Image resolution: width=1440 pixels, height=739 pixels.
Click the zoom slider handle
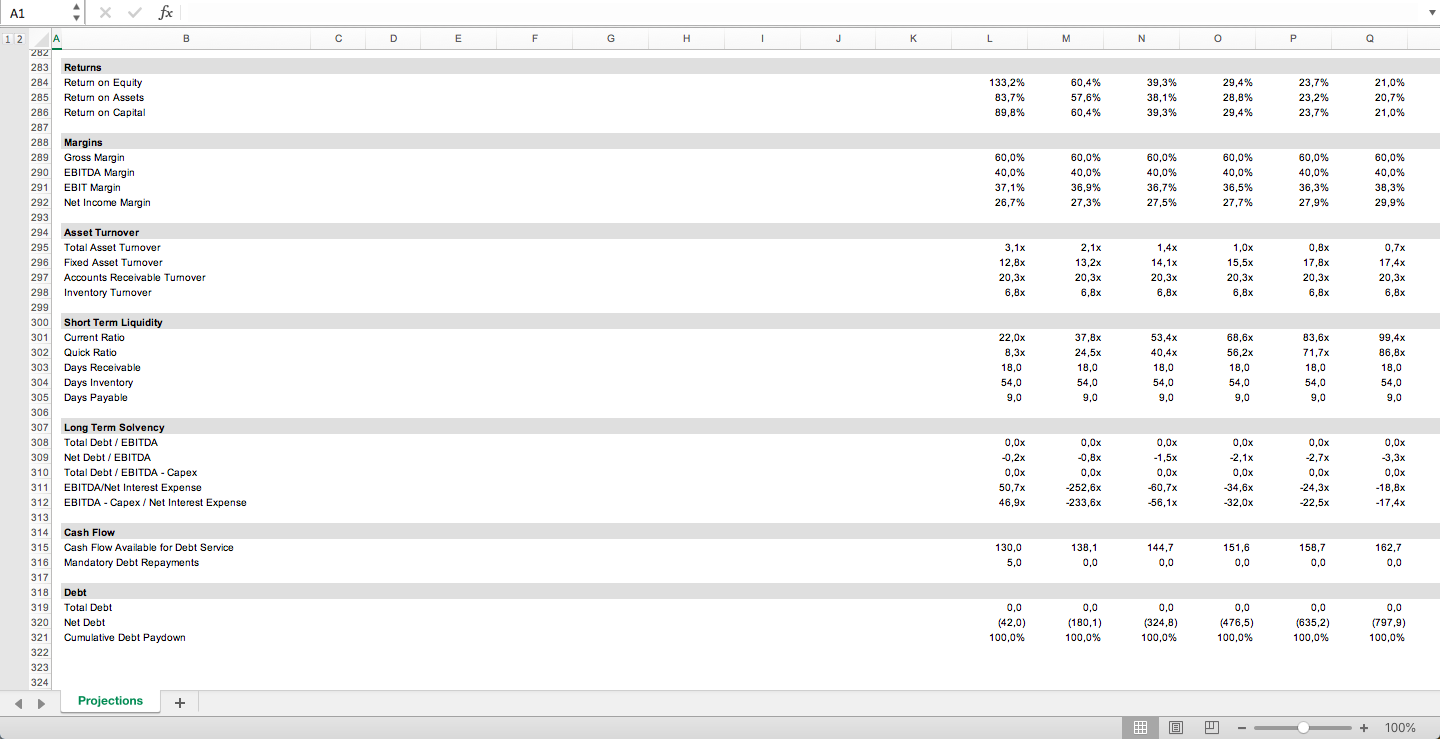pyautogui.click(x=1303, y=727)
